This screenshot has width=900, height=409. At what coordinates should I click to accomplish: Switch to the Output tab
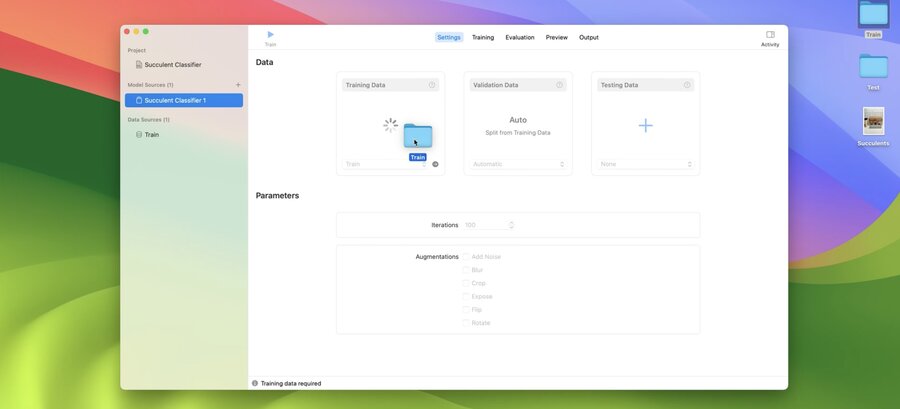click(x=588, y=37)
